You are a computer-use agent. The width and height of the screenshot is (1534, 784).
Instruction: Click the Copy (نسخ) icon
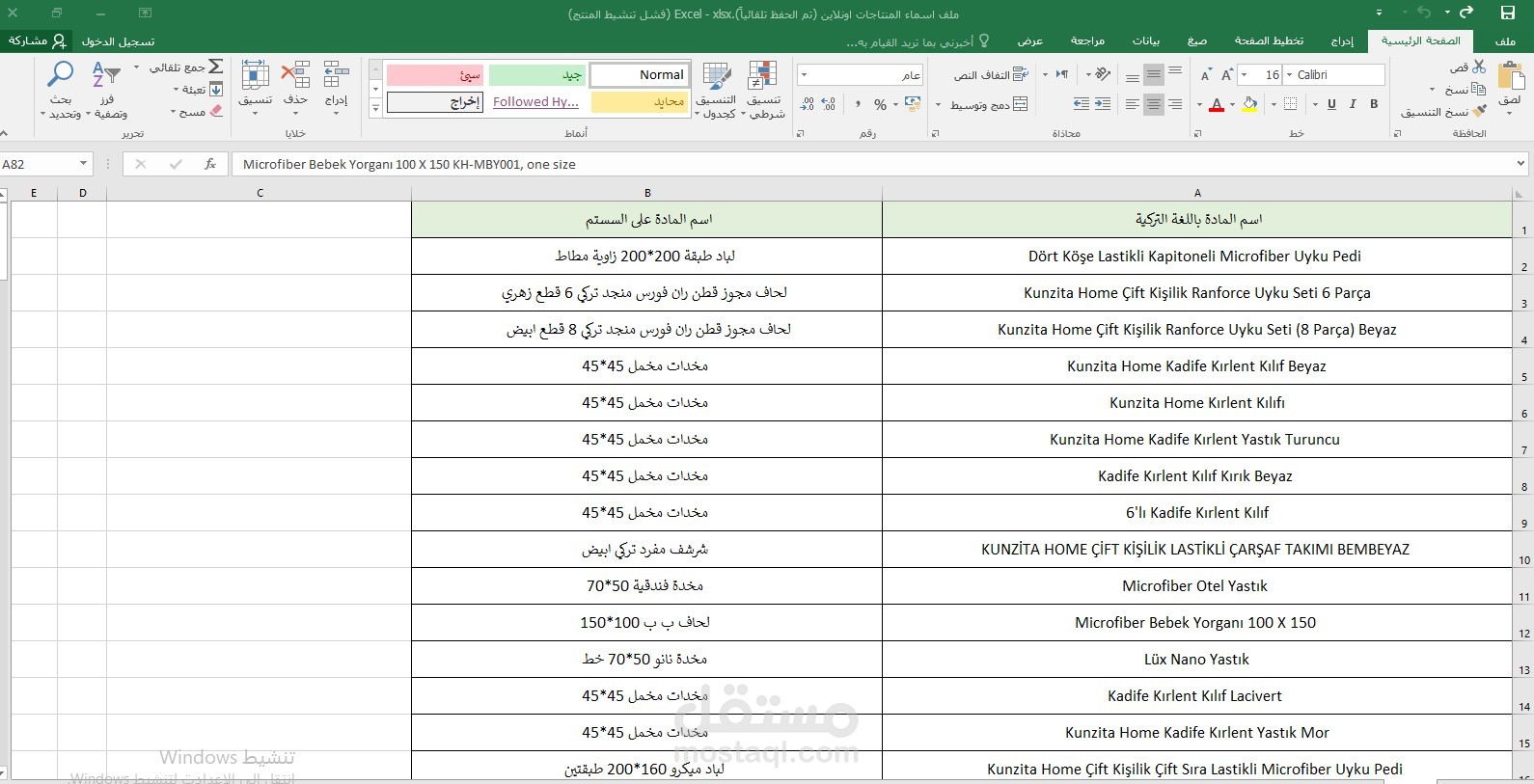[x=1478, y=89]
